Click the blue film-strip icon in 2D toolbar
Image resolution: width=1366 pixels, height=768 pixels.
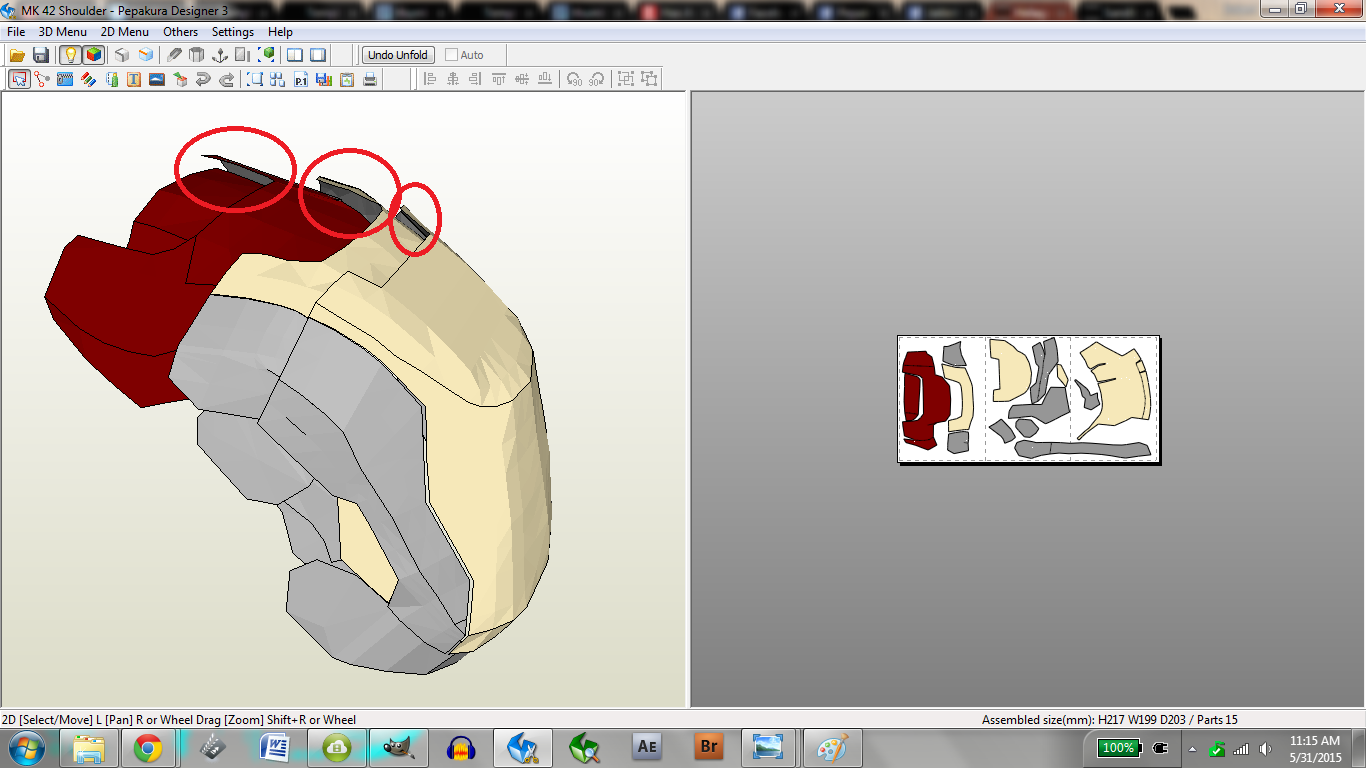pyautogui.click(x=65, y=79)
